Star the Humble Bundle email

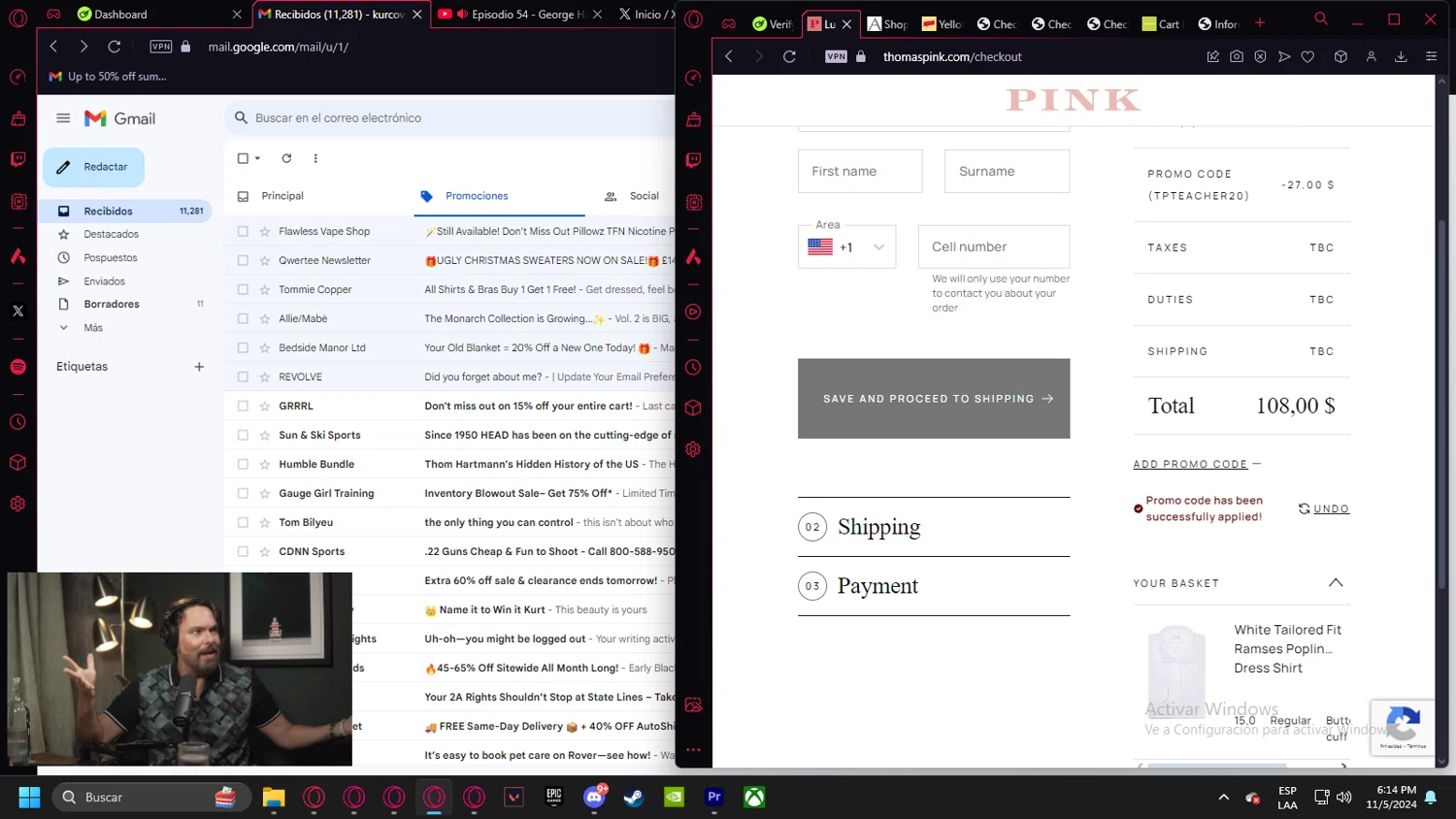pos(264,464)
